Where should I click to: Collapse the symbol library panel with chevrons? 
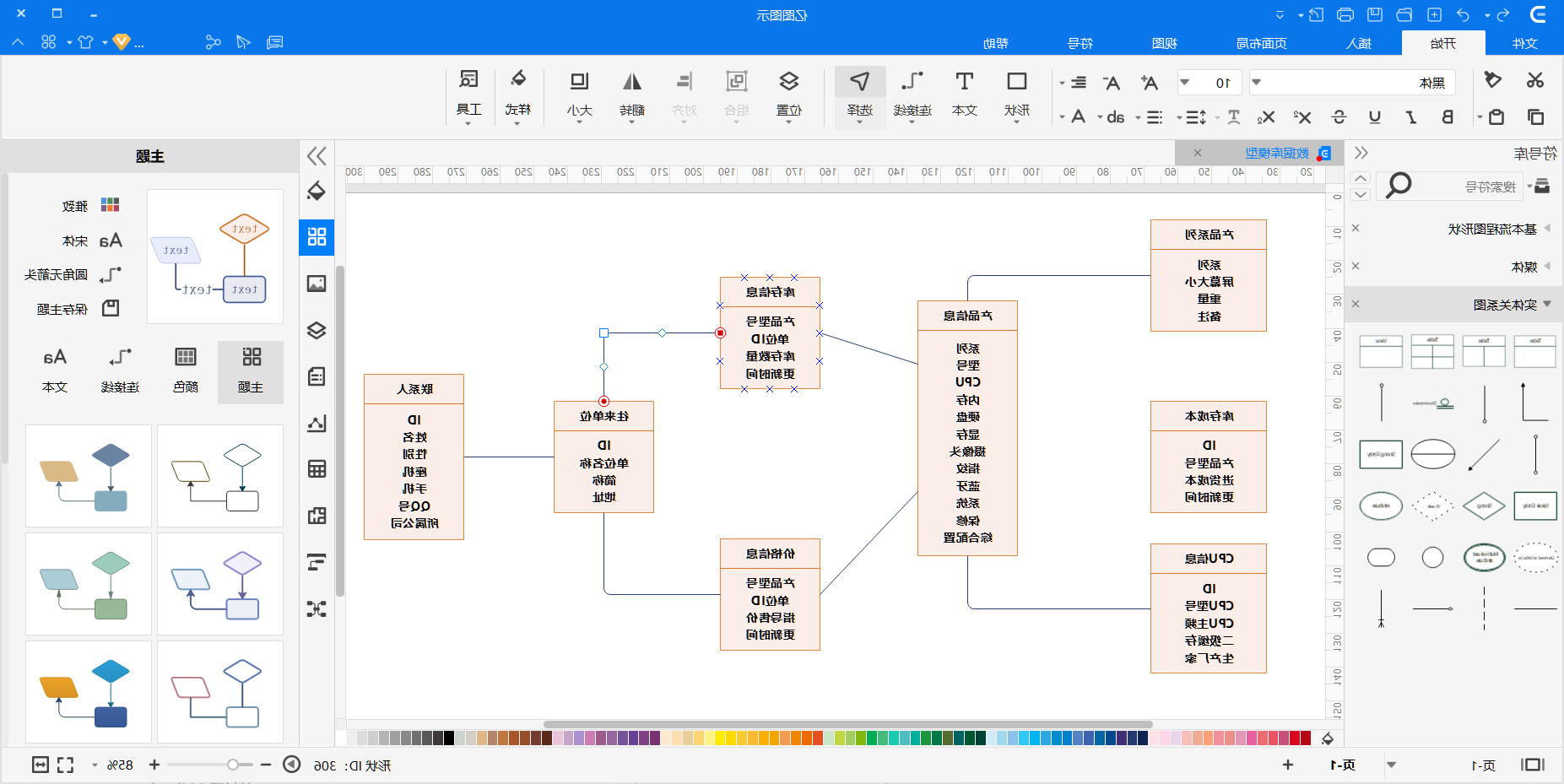pos(1361,153)
